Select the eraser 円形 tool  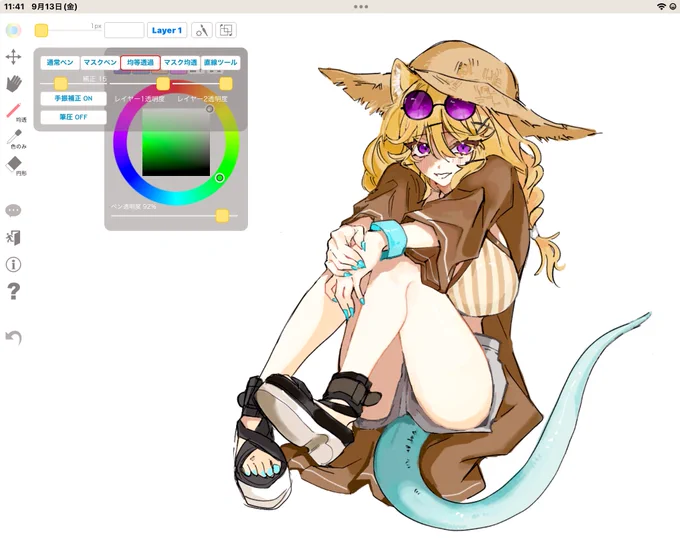[x=14, y=163]
